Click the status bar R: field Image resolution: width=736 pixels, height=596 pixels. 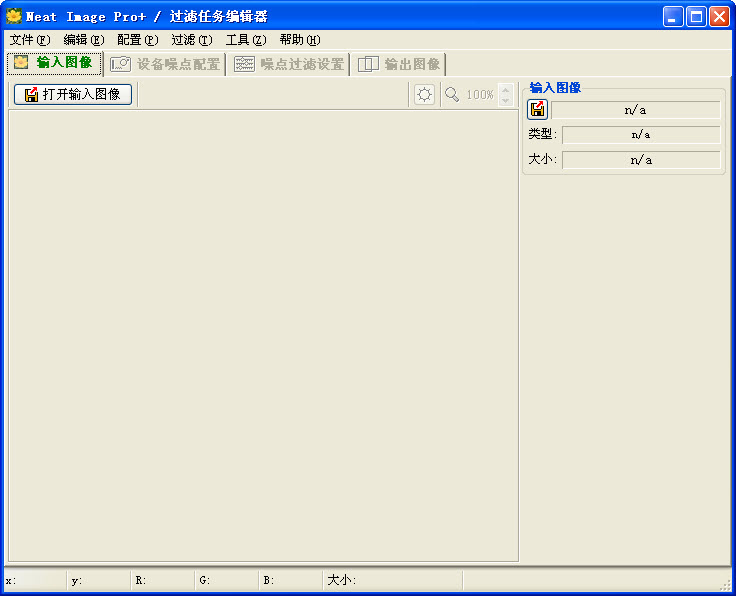[x=163, y=581]
